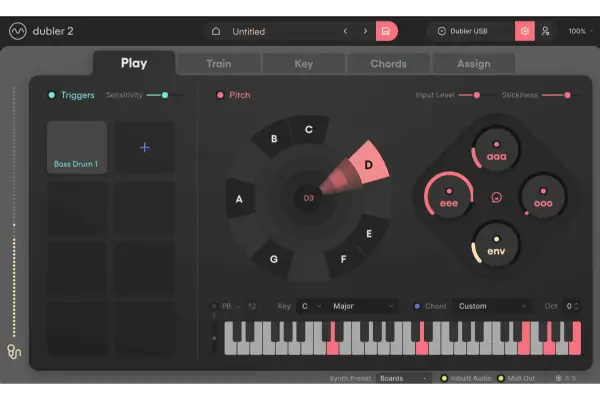Open the Major scale dropdown
The image size is (600, 400).
coord(363,306)
